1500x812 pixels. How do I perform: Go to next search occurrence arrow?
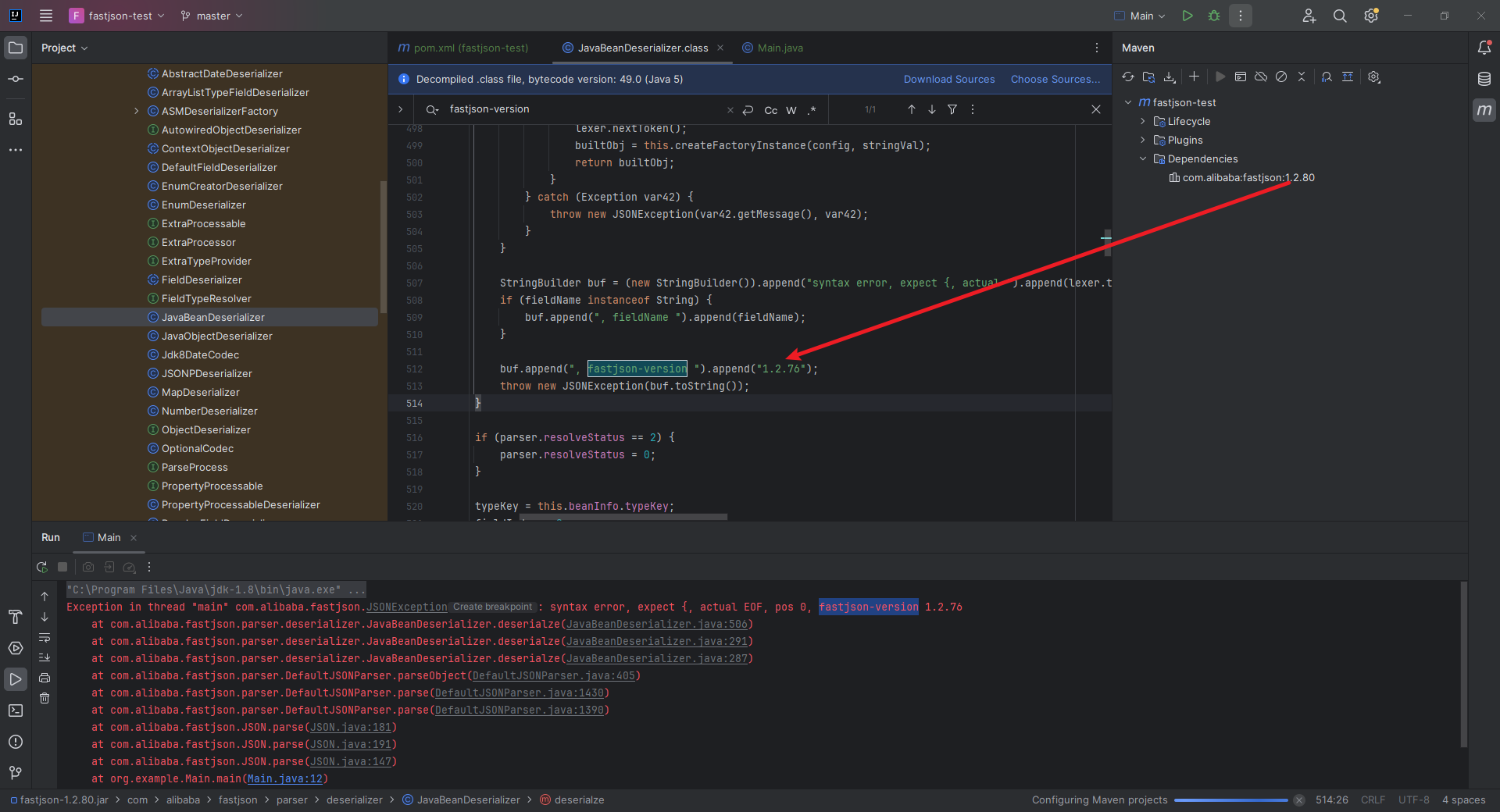click(932, 109)
